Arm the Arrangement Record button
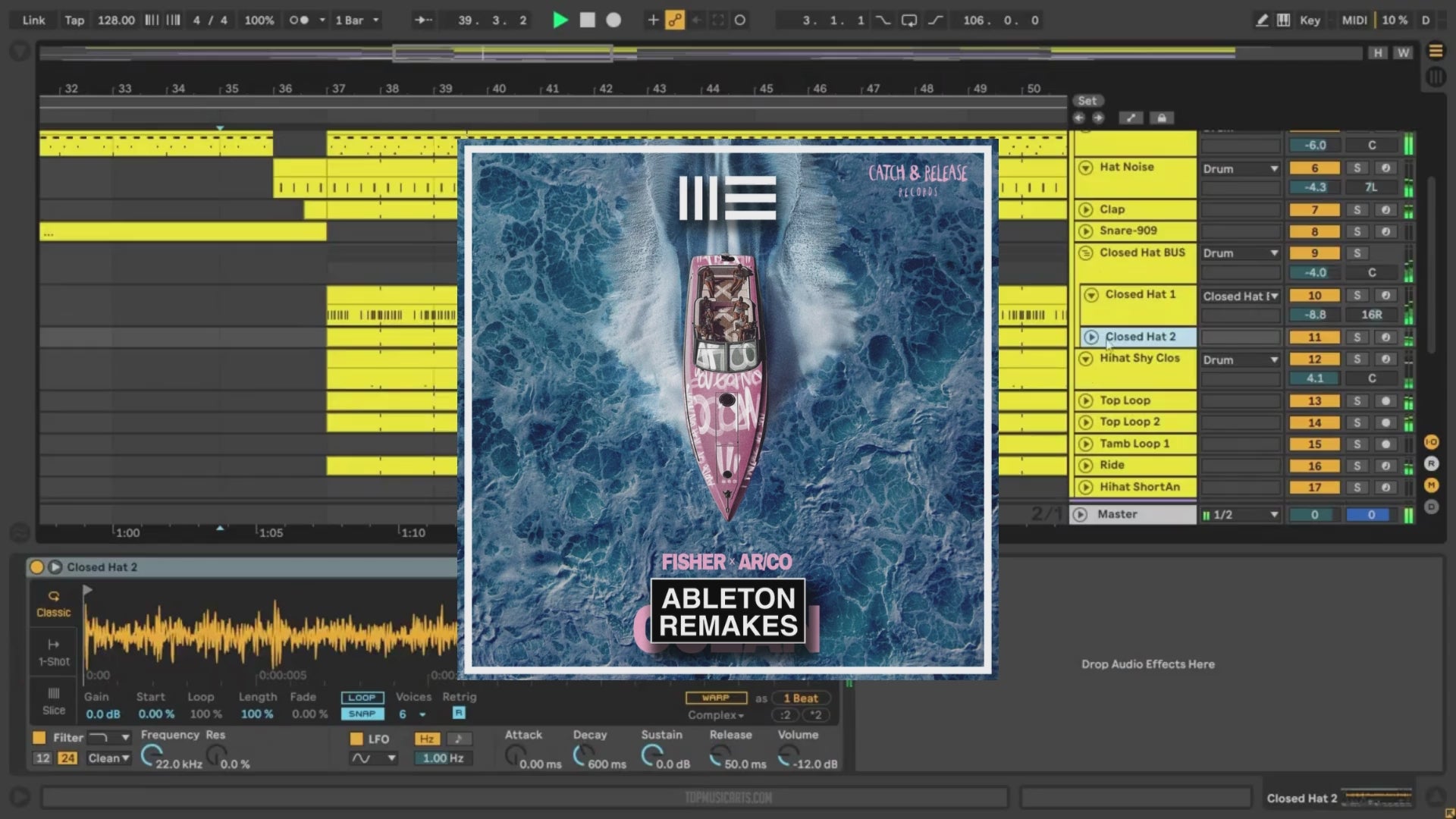The width and height of the screenshot is (1456, 819). 613,20
